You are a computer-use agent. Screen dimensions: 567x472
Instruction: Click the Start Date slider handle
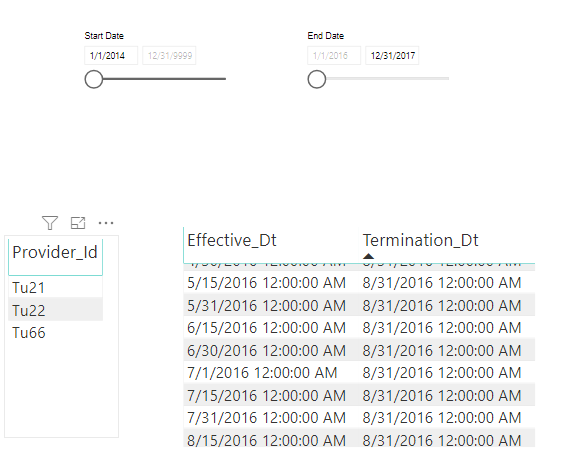point(94,79)
